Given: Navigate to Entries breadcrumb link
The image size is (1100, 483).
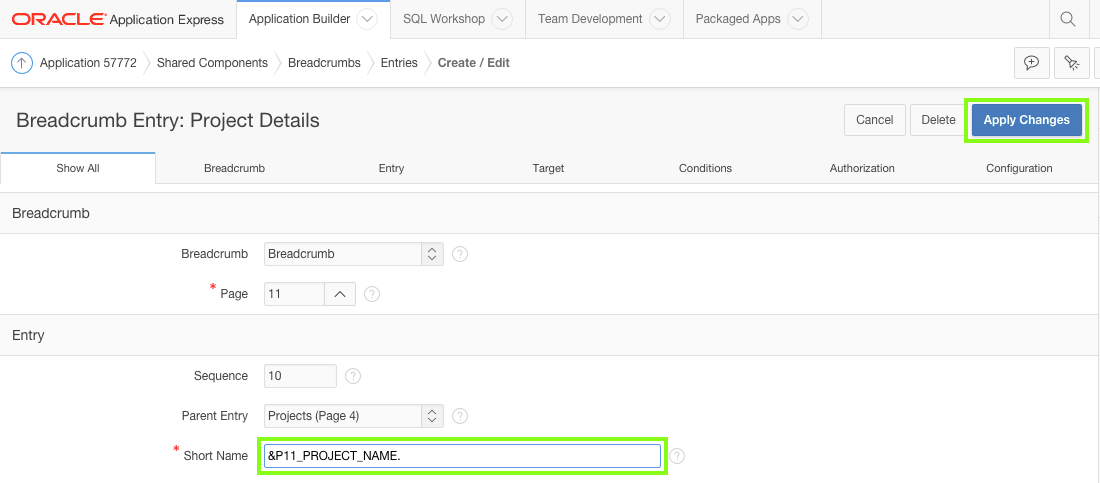Looking at the screenshot, I should (399, 63).
